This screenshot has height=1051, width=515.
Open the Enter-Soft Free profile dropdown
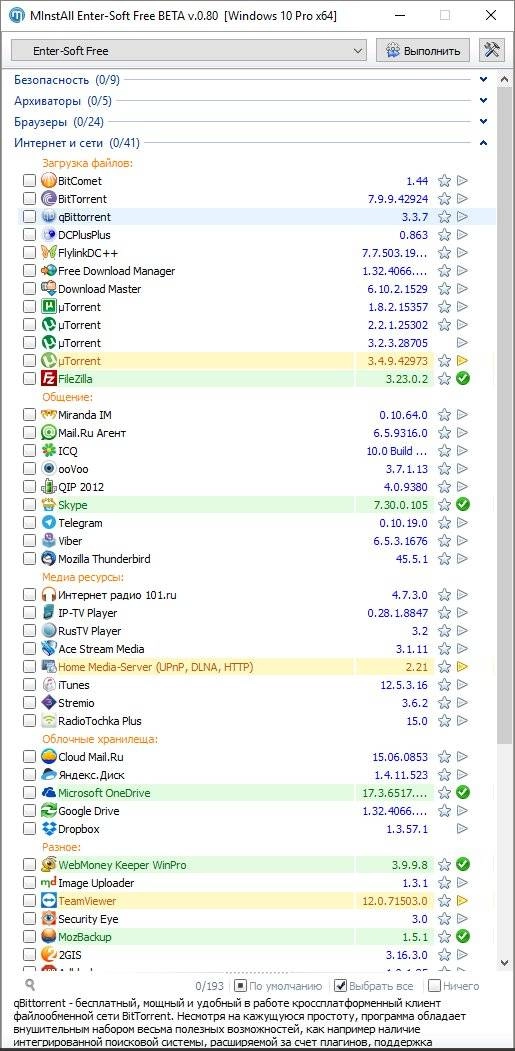pos(189,51)
